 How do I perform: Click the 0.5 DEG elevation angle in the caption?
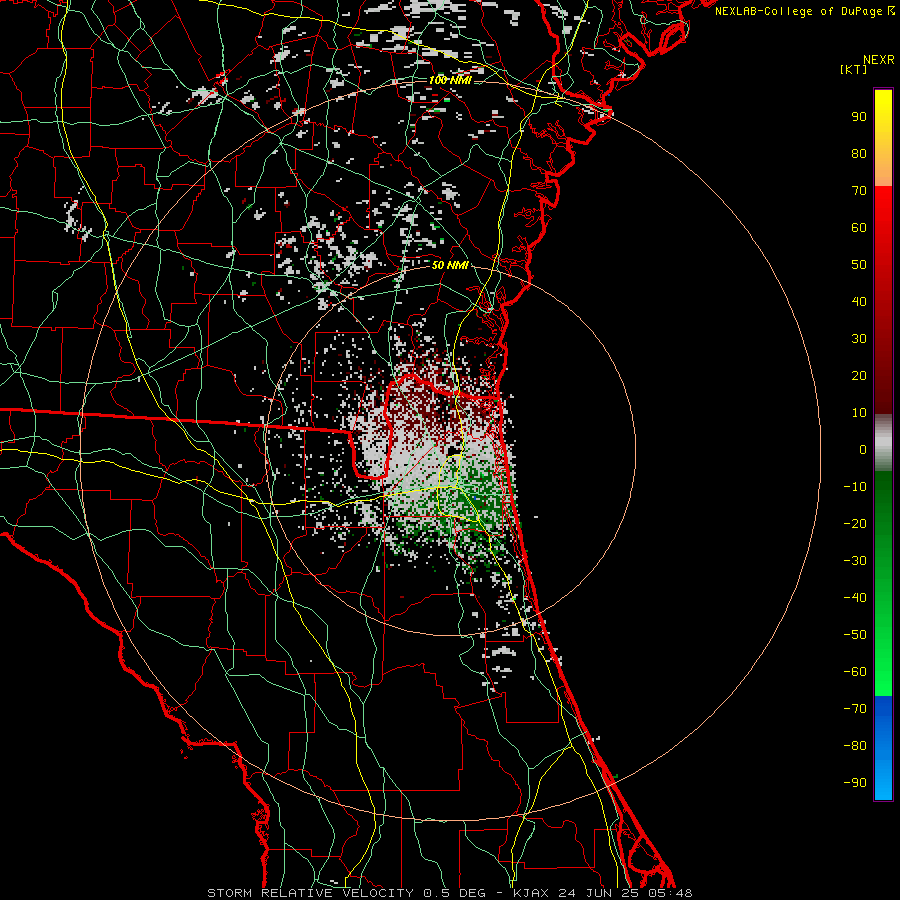click(x=454, y=893)
